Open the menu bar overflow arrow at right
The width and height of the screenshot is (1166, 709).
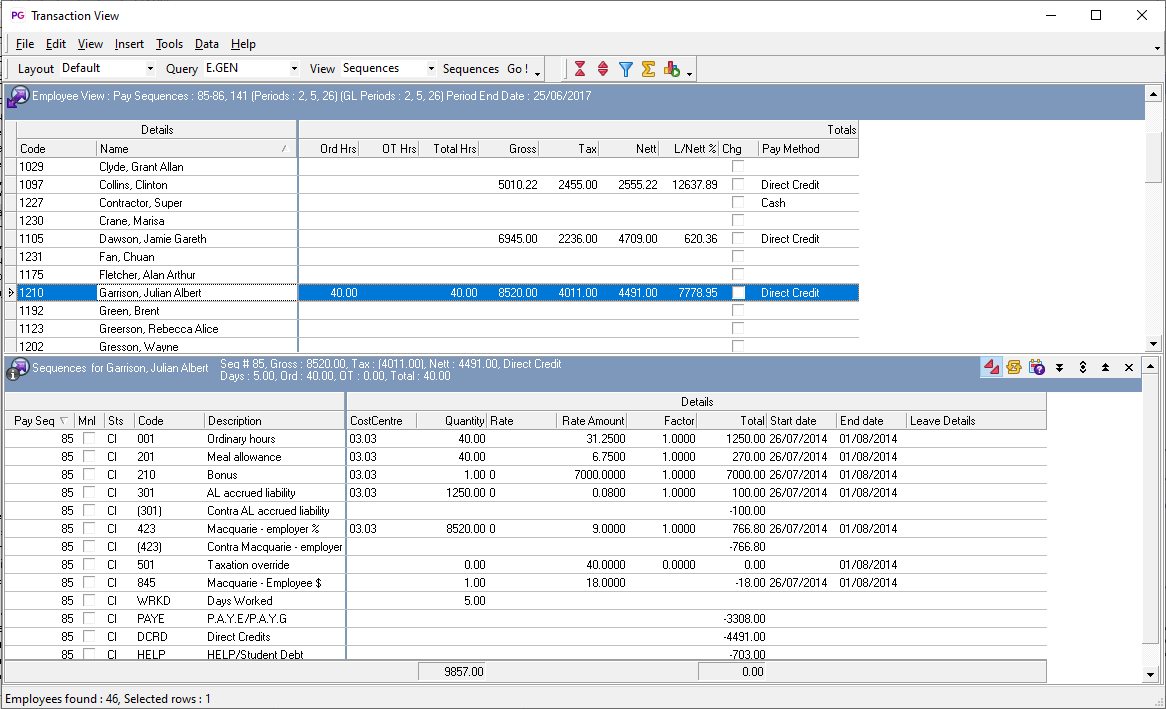1157,48
